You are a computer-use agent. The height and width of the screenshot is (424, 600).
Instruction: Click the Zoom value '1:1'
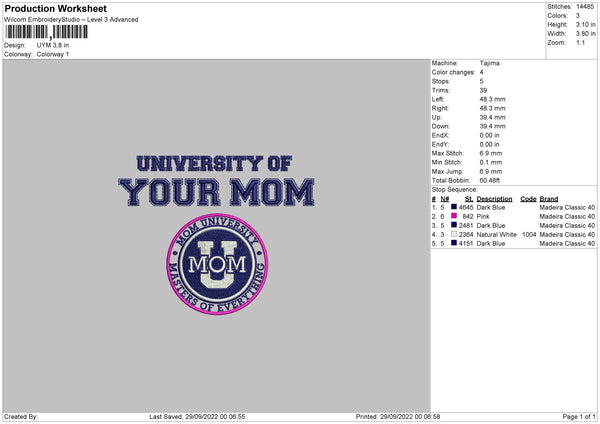click(580, 42)
